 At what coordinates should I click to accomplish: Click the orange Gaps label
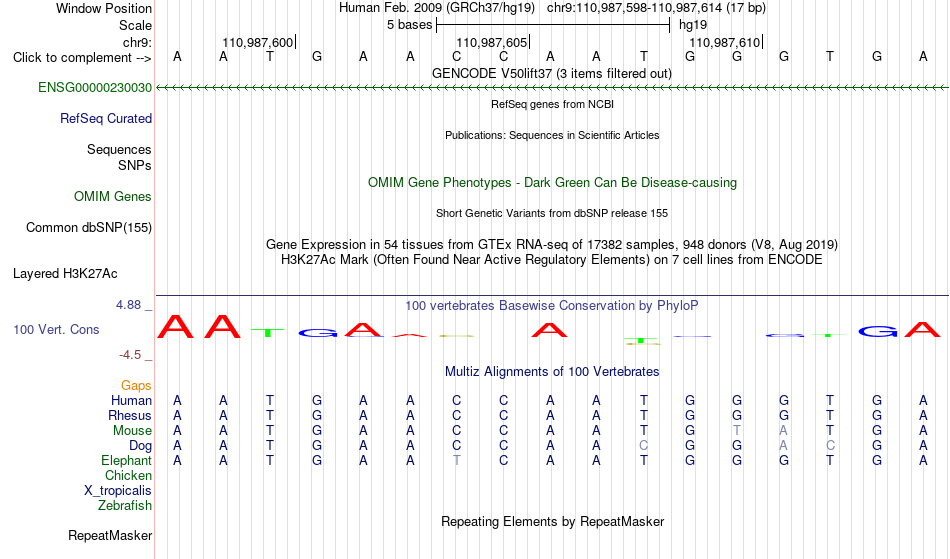tap(136, 386)
